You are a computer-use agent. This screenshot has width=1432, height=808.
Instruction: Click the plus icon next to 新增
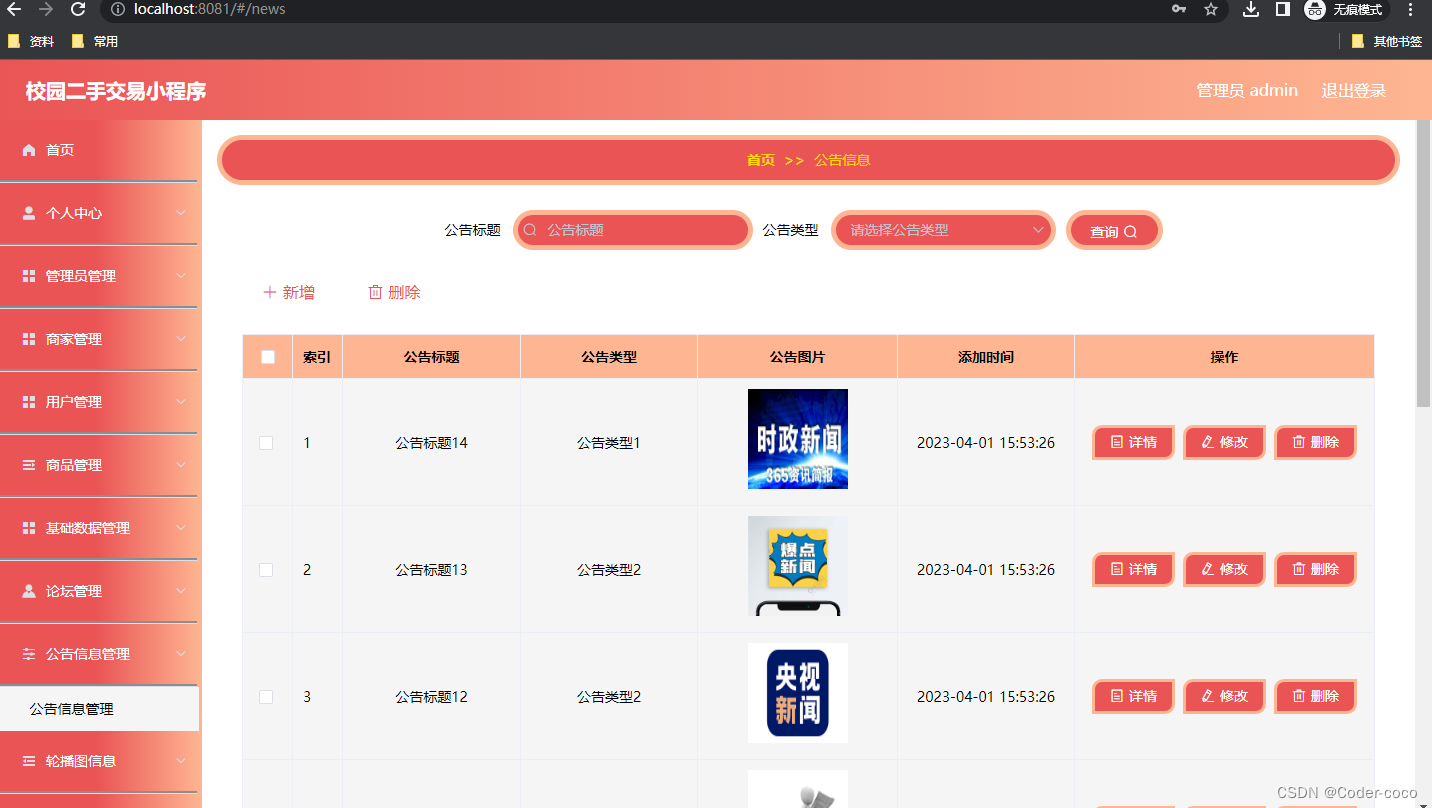(x=268, y=292)
